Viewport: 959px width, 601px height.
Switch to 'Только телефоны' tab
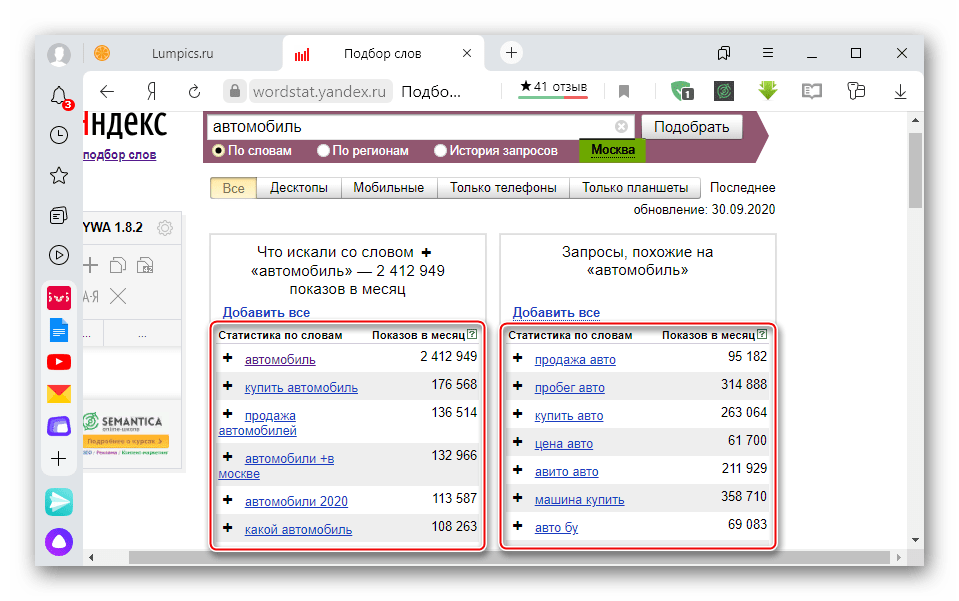point(503,188)
